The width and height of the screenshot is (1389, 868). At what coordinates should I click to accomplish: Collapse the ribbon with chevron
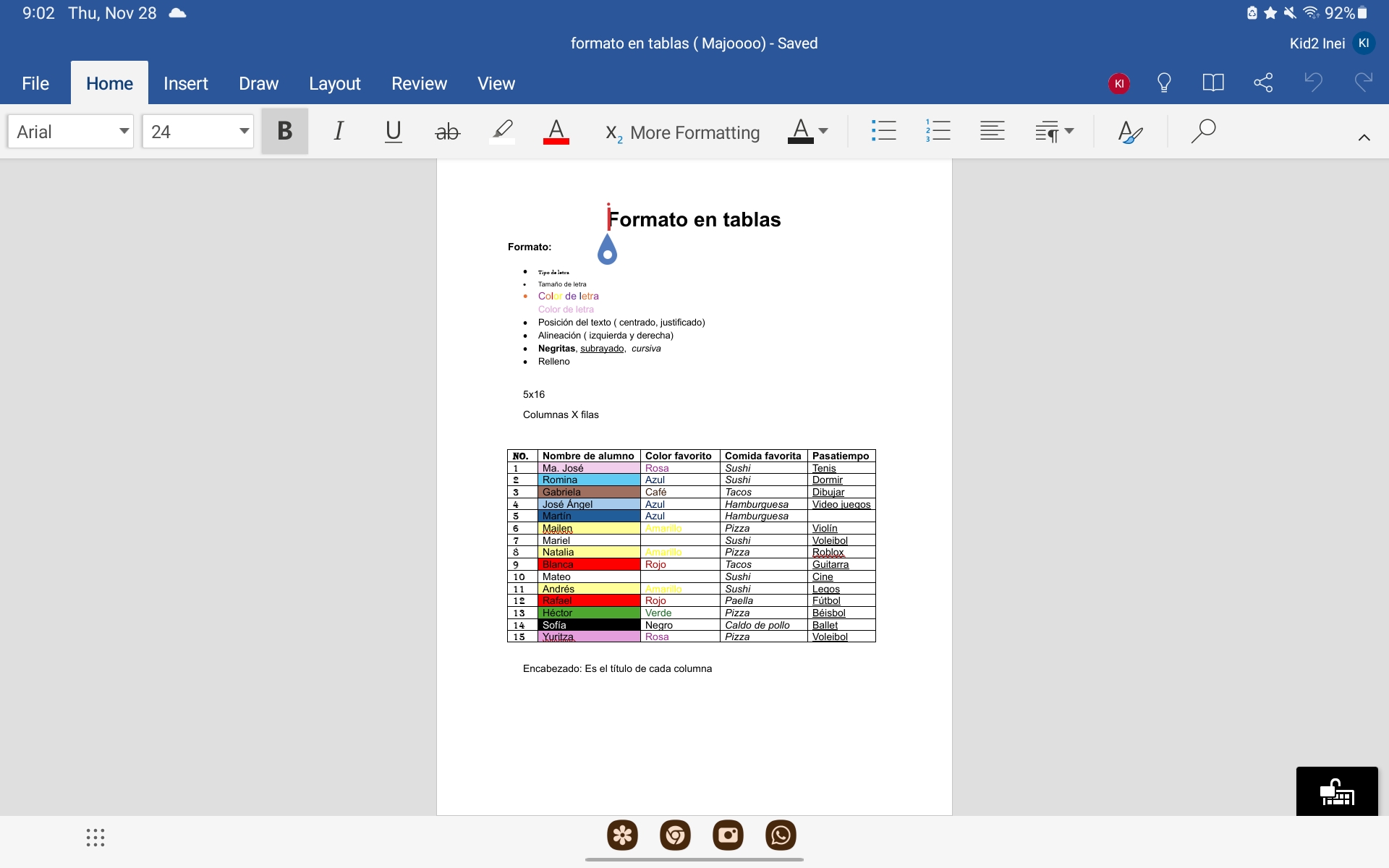[x=1364, y=137]
